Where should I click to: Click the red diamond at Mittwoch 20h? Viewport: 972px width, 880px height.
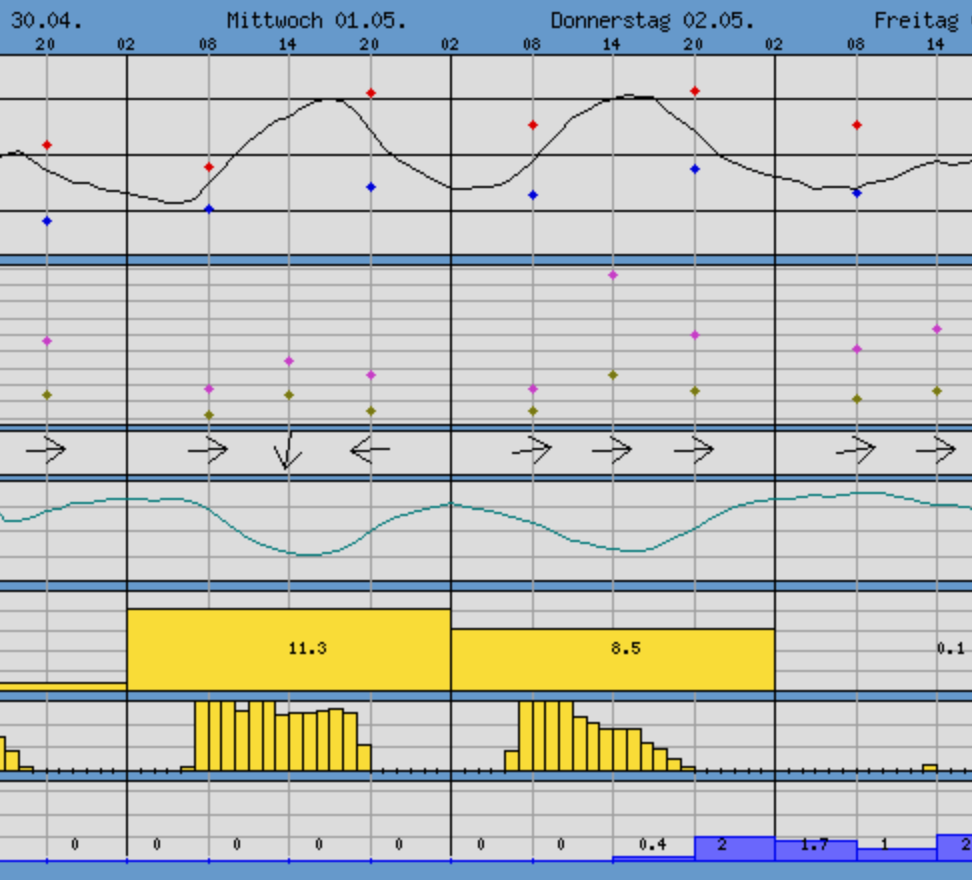pos(371,93)
